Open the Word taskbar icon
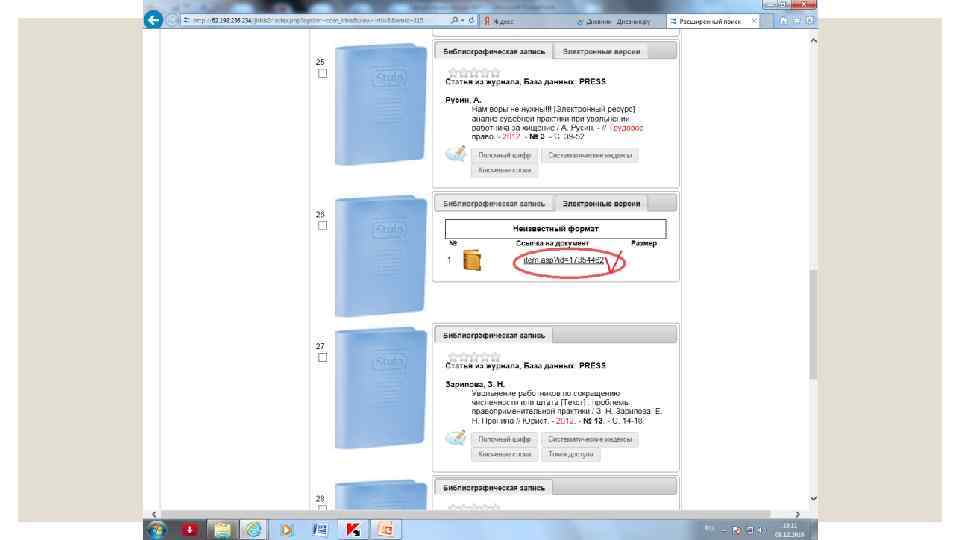 (x=319, y=530)
